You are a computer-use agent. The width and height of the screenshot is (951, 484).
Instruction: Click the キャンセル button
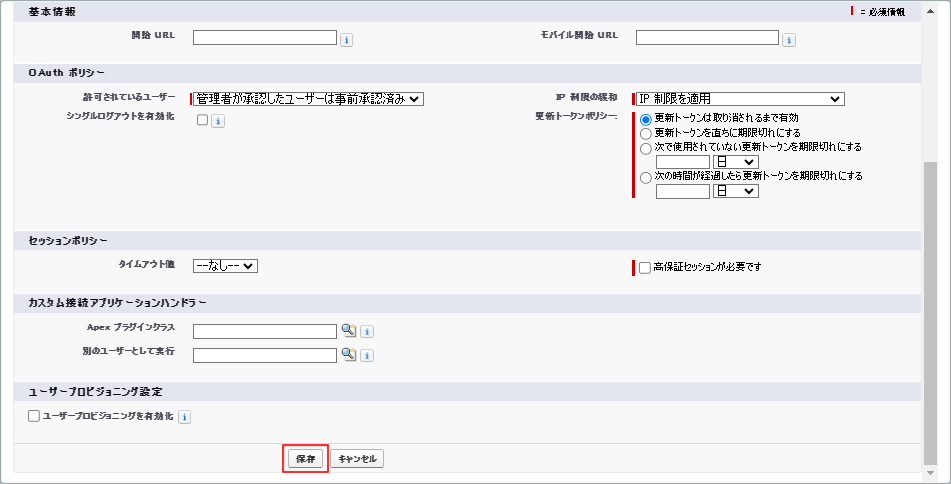point(357,459)
